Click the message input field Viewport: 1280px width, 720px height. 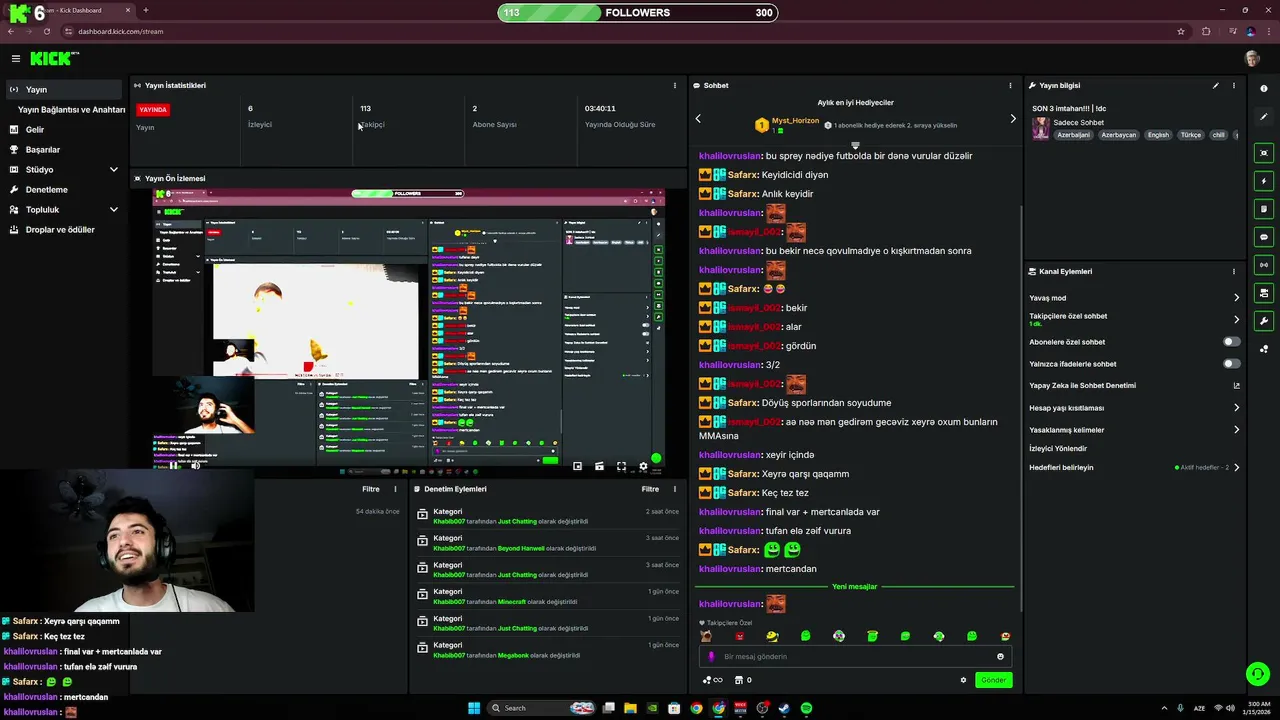point(855,657)
